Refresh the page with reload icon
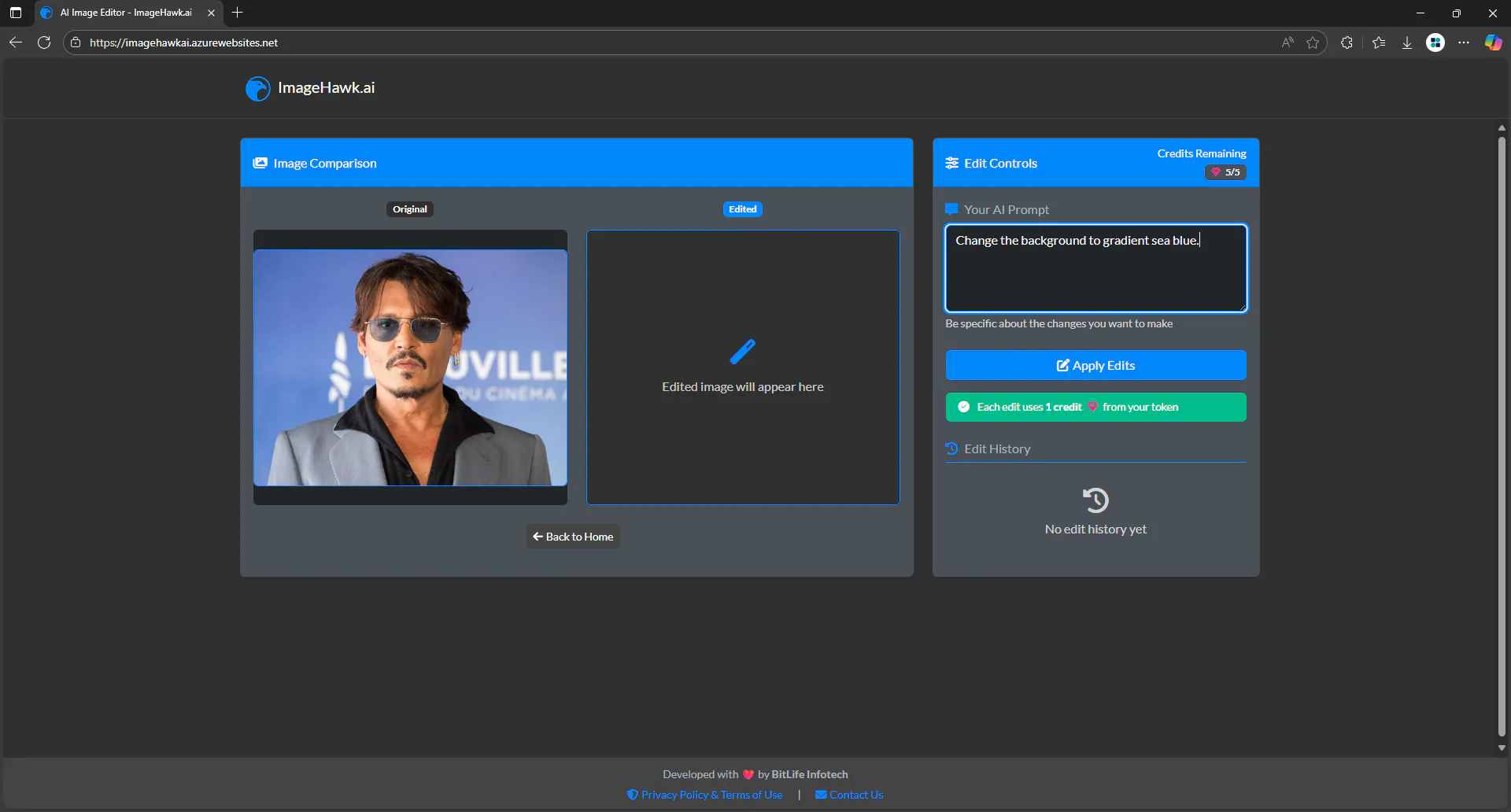 pyautogui.click(x=44, y=42)
